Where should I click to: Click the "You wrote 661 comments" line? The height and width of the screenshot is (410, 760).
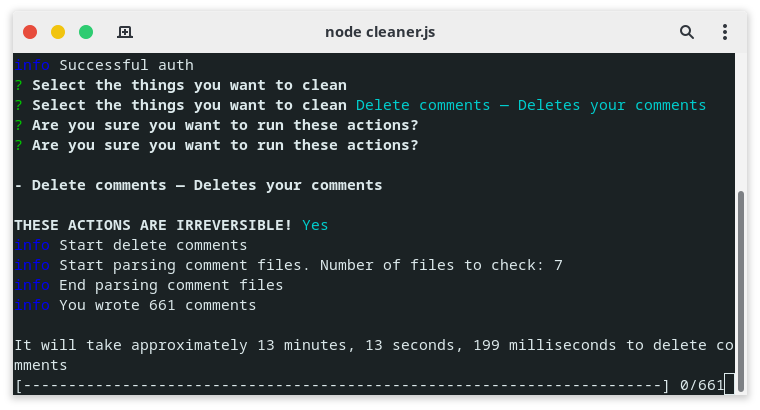(x=157, y=305)
